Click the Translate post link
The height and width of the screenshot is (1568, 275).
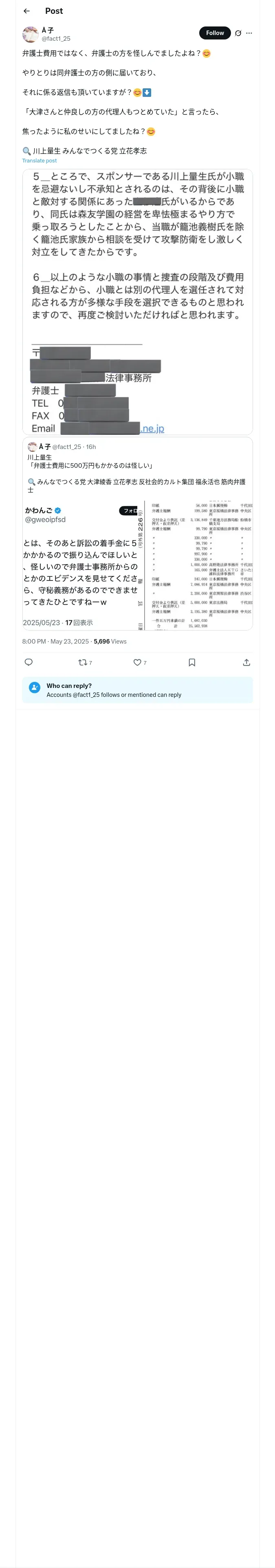[x=39, y=161]
